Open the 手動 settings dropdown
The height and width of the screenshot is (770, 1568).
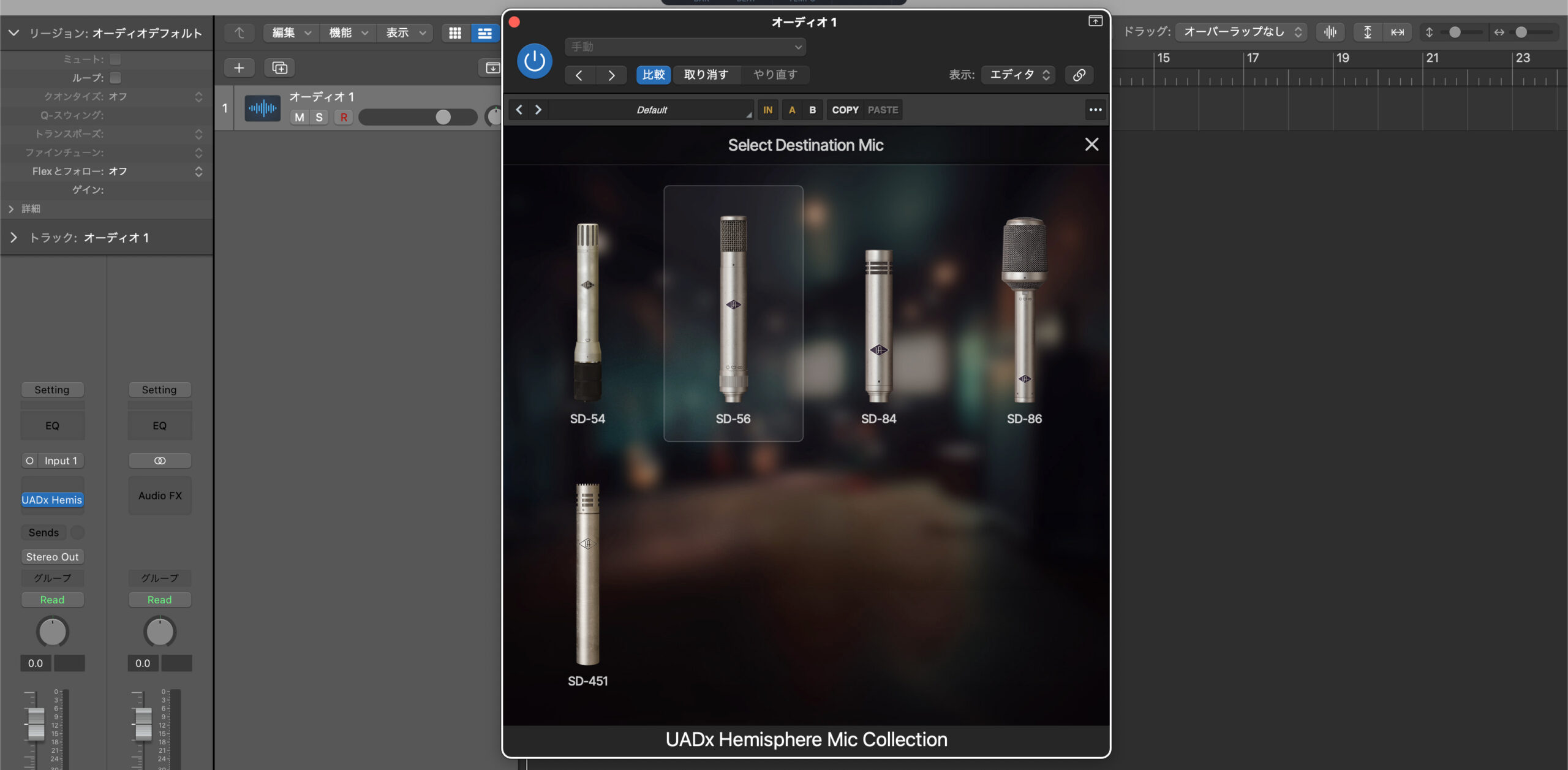(685, 47)
